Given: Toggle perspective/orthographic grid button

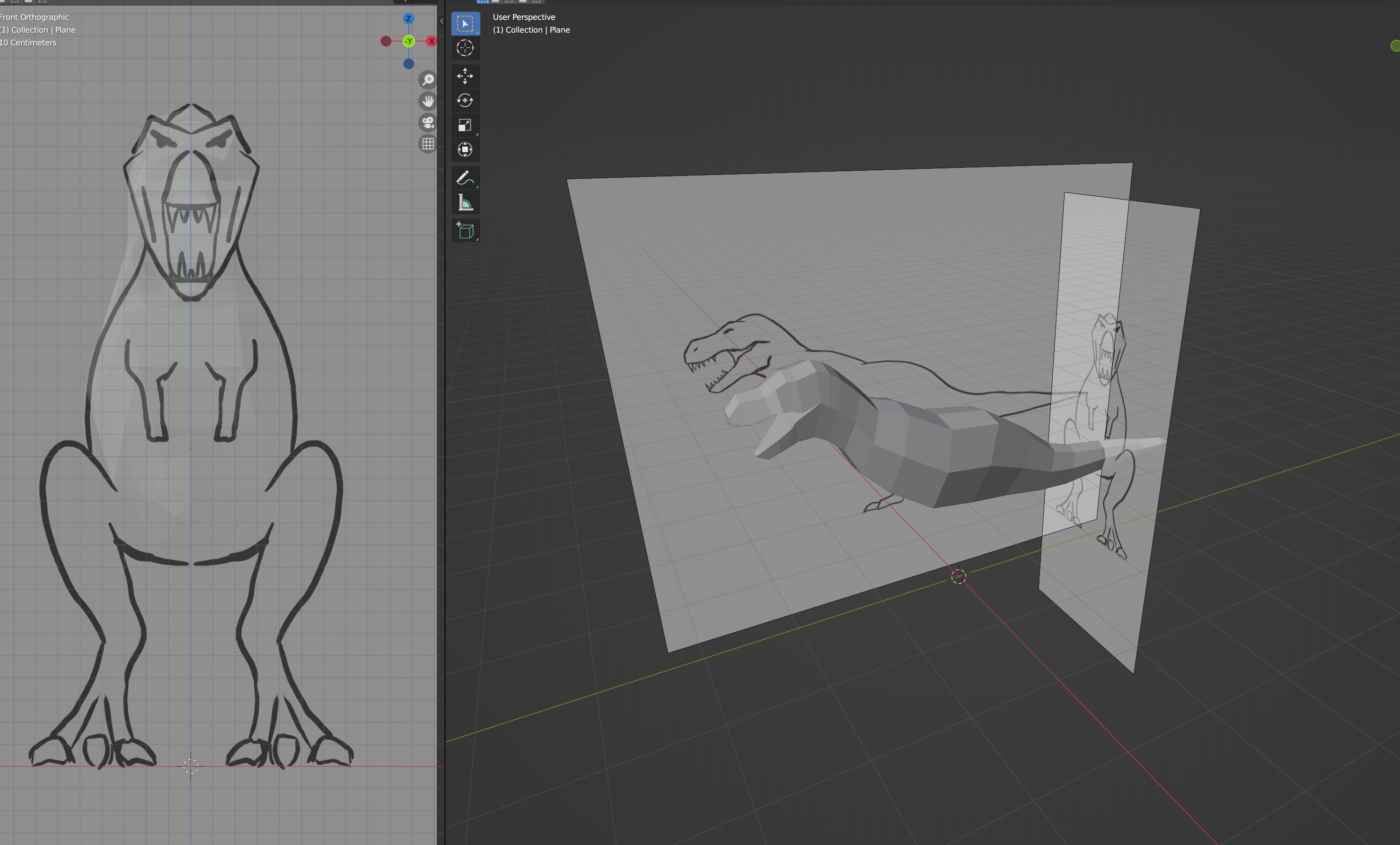Looking at the screenshot, I should (x=428, y=144).
